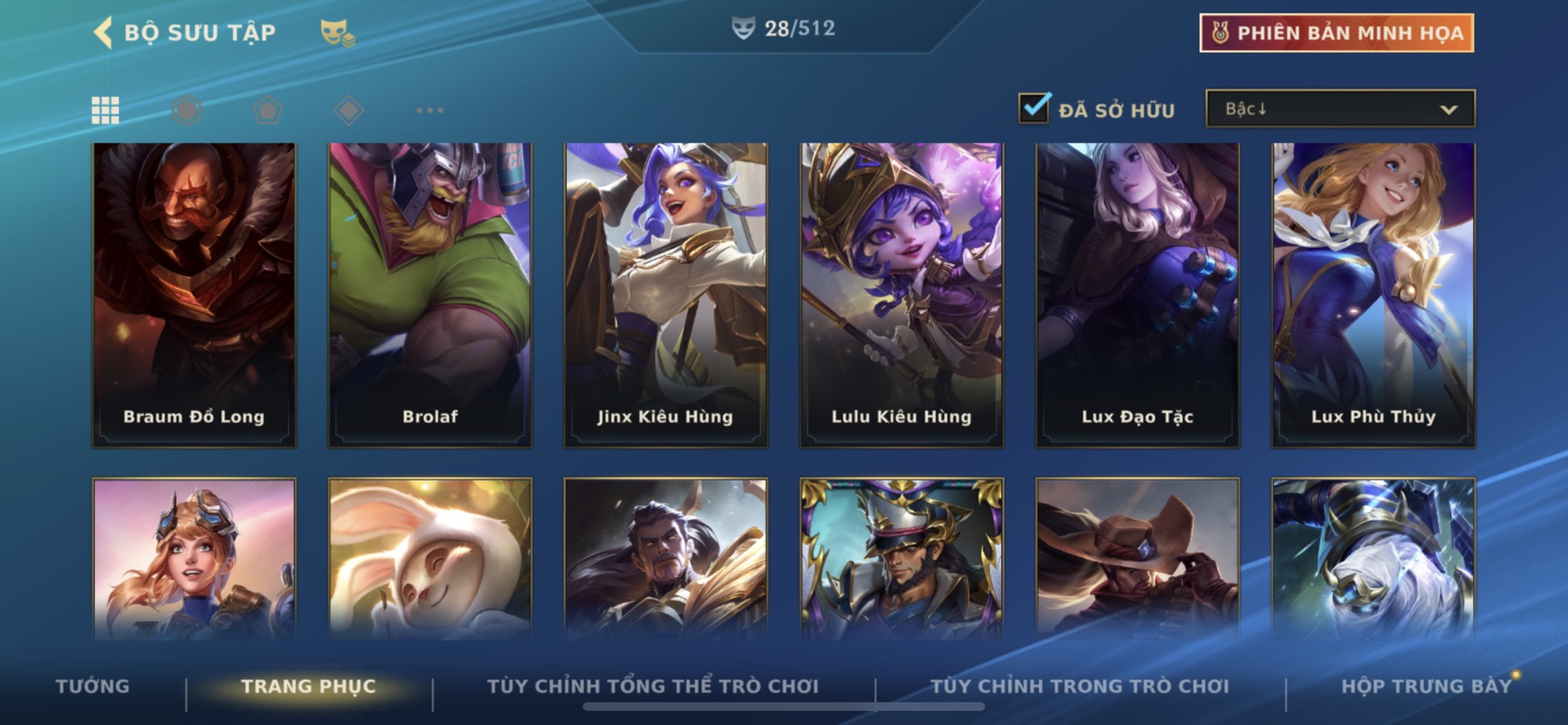1568x725 pixels.
Task: Select the diamond rarity filter icon
Action: (x=348, y=110)
